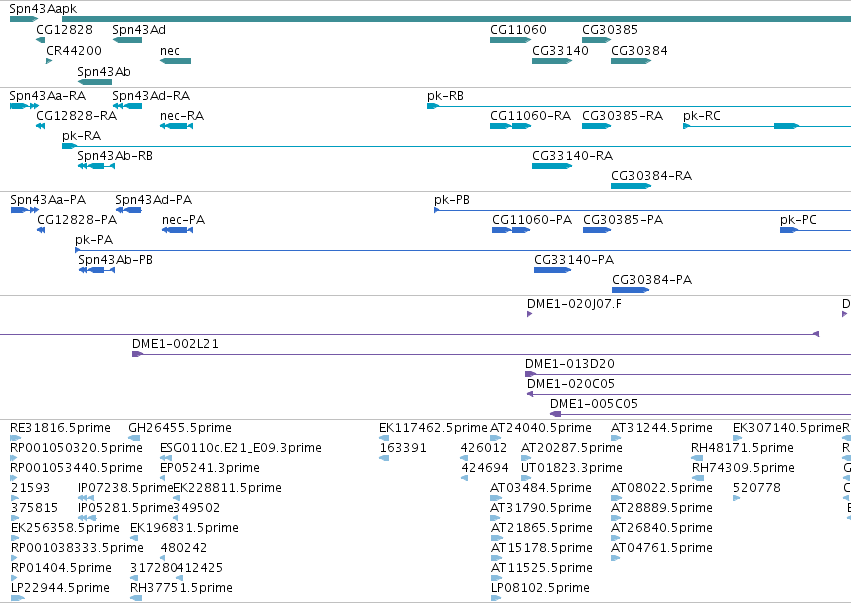Click the CG30384 gene label

[x=639, y=51]
